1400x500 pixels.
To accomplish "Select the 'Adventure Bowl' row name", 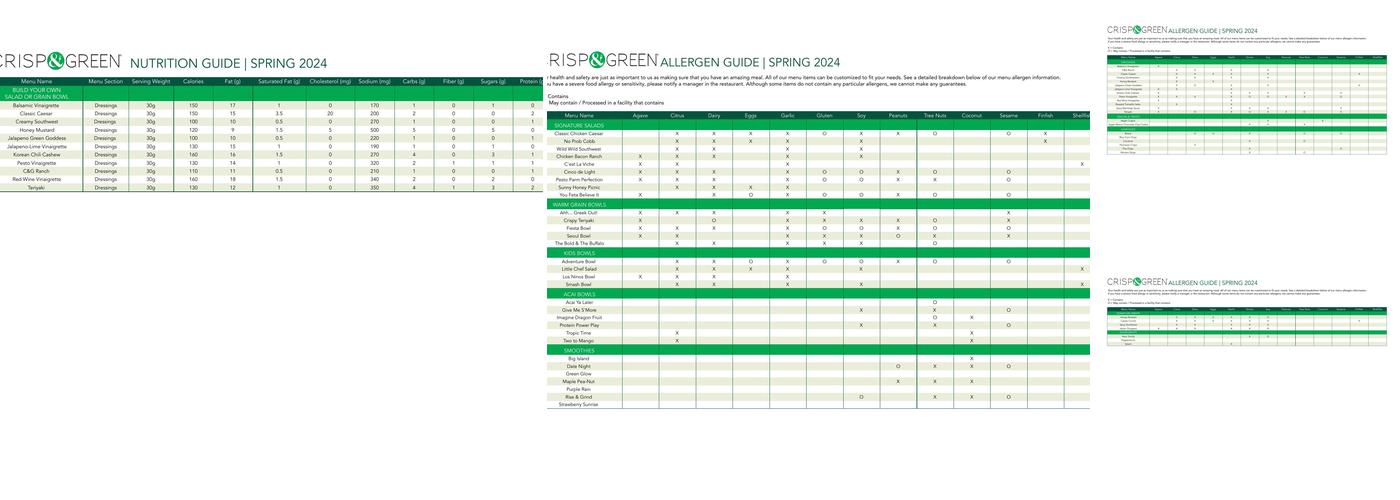I will click(x=579, y=261).
